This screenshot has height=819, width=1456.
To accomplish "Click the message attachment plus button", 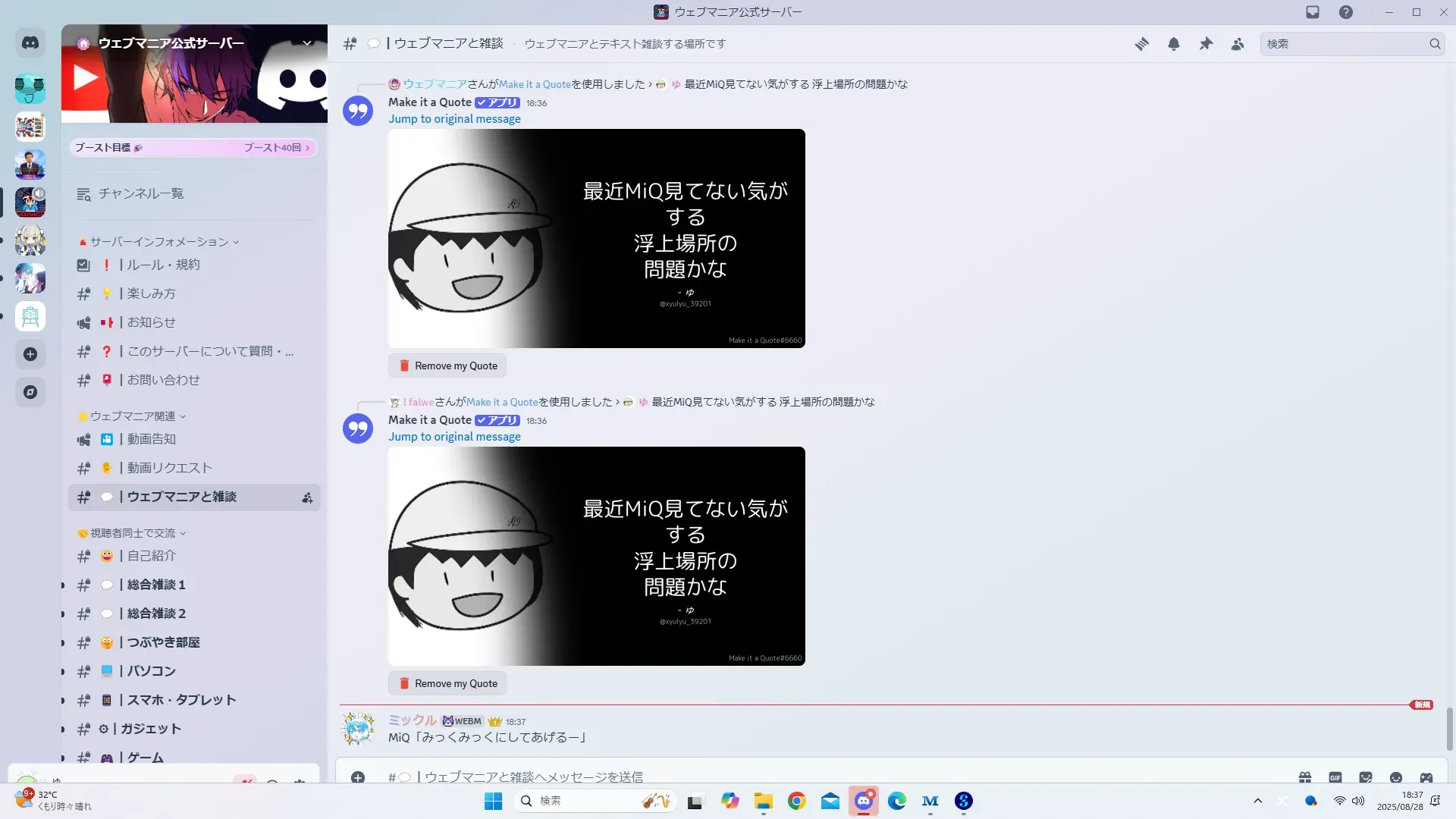I will tap(358, 777).
